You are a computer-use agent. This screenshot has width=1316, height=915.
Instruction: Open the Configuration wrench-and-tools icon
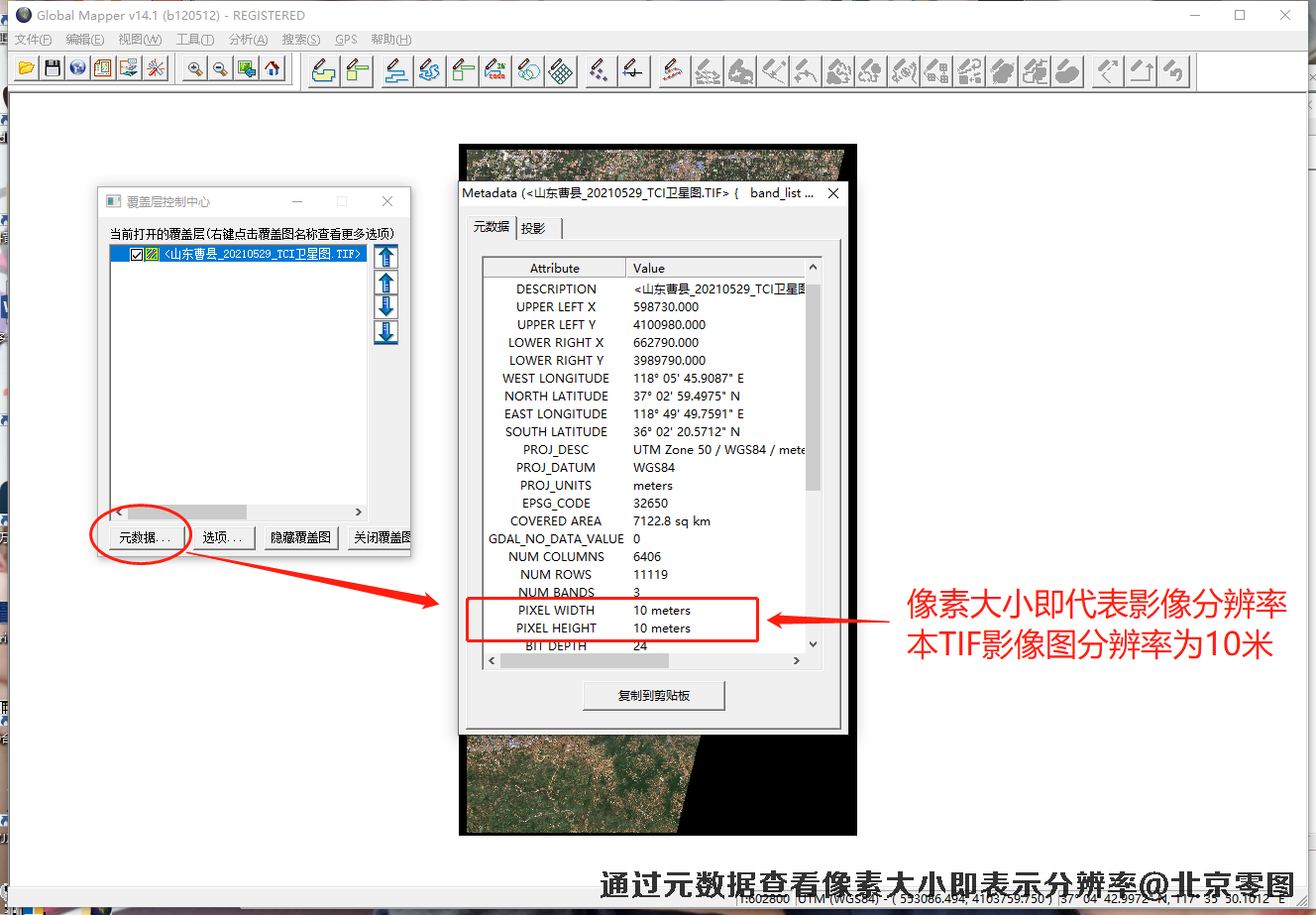pos(156,68)
